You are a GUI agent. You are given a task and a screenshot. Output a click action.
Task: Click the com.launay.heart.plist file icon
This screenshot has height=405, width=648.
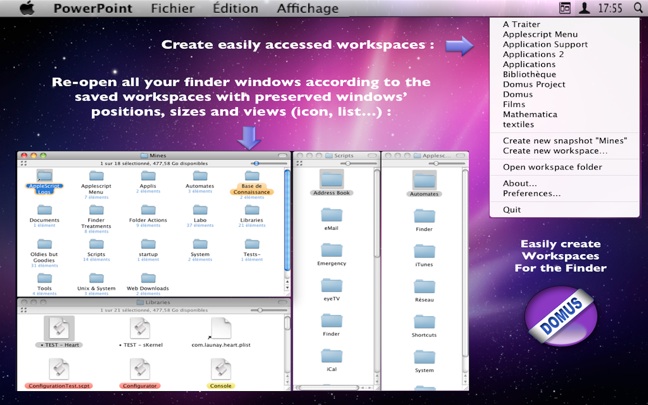[x=221, y=328]
